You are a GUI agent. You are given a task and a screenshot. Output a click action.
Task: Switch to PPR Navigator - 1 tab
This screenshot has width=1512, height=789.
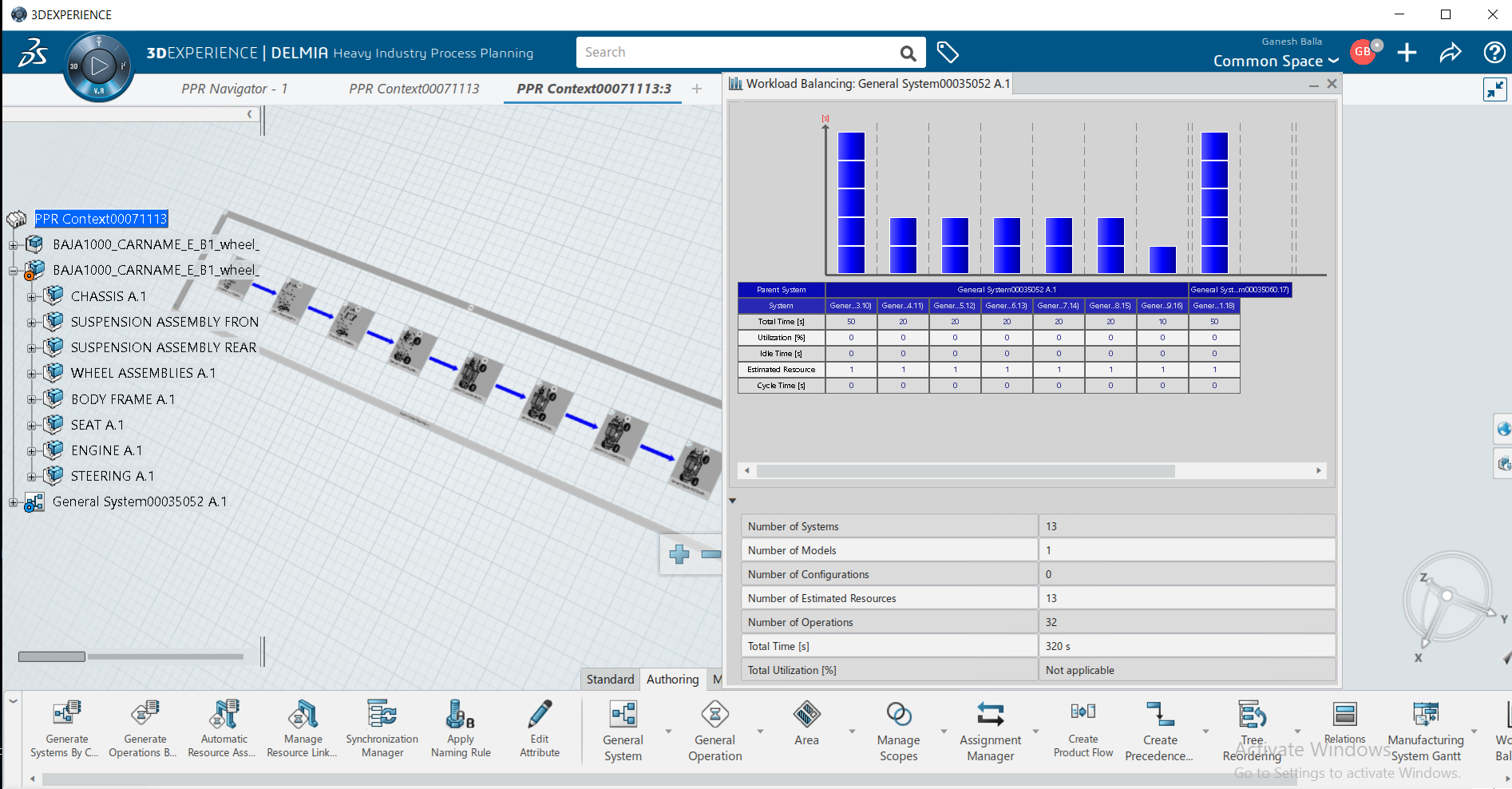point(234,89)
